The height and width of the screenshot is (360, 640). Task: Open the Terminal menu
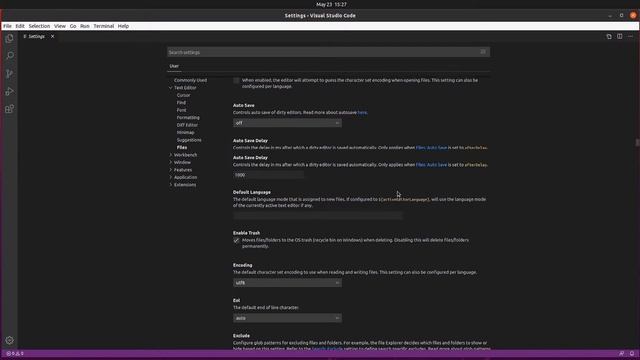point(104,26)
